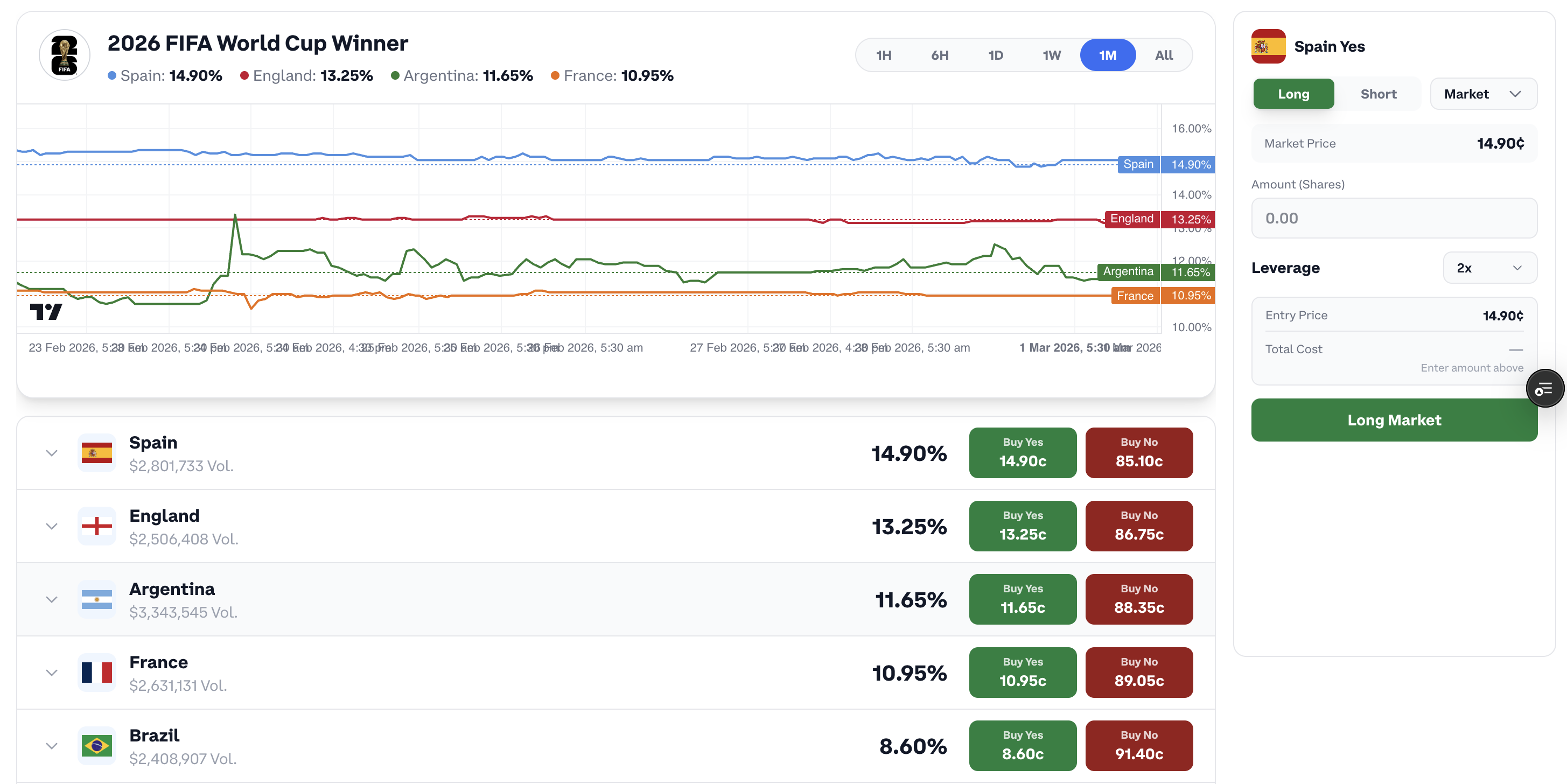Click the Spain flag icon in trade panel

(x=1268, y=46)
